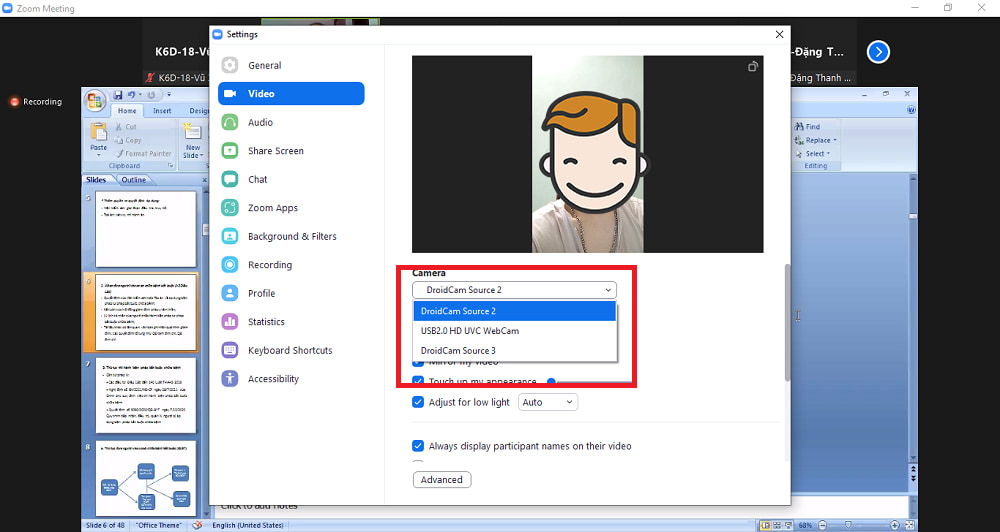Screen dimensions: 1000x532
Task: Open the Audio settings headphone icon
Action: 230,122
